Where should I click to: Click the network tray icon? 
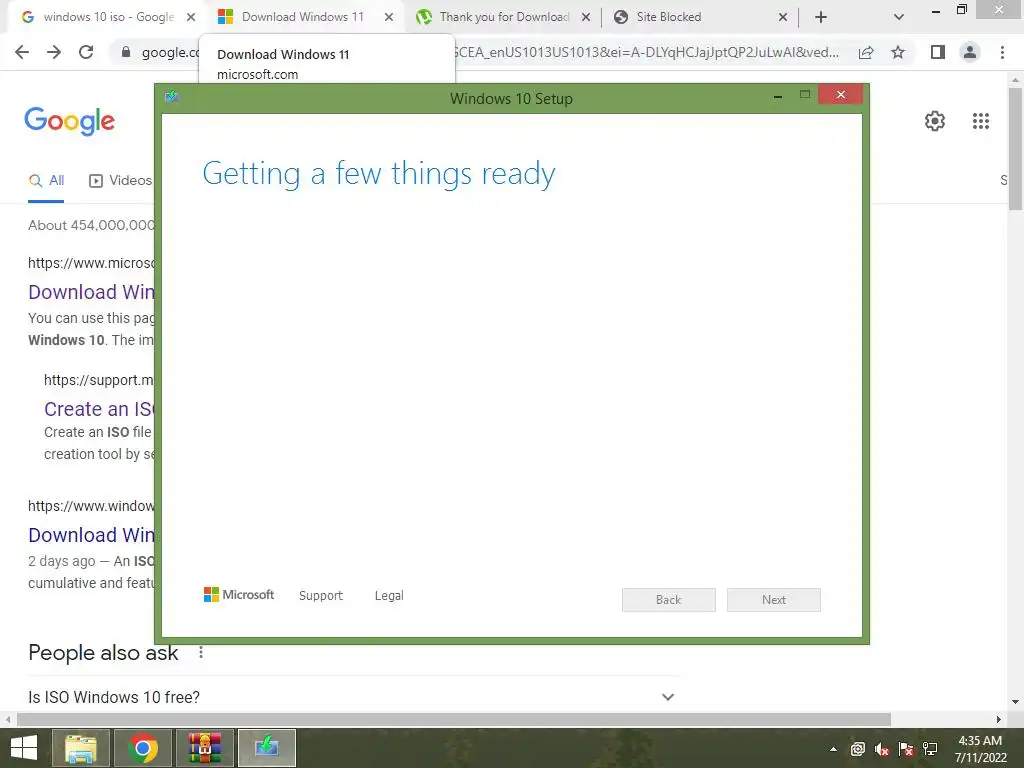click(930, 749)
